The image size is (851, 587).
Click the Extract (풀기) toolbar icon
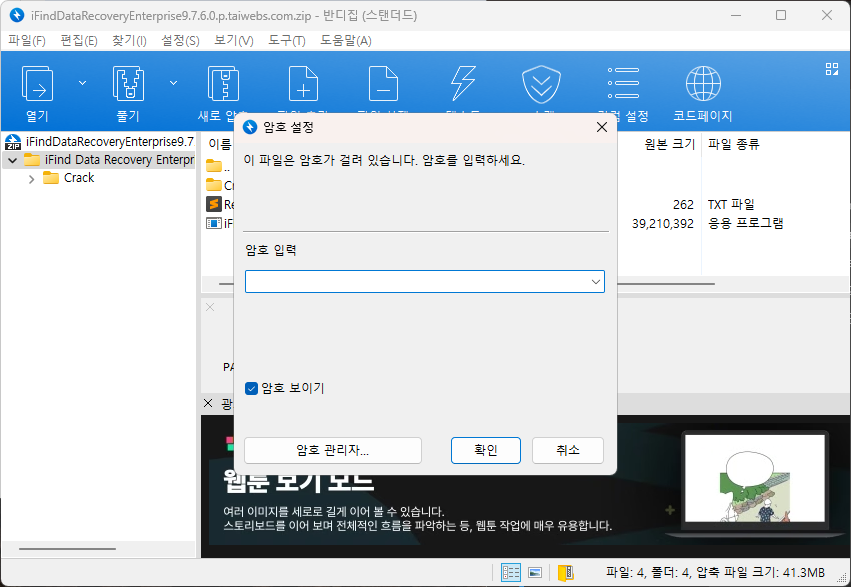coord(128,84)
